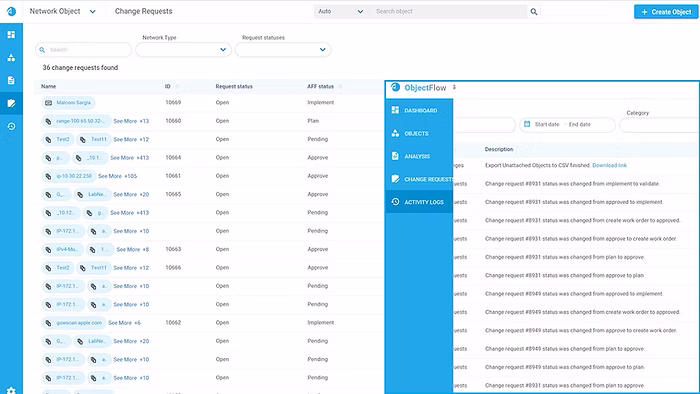Click the search magnifier icon in top bar
The height and width of the screenshot is (394, 700).
tap(534, 12)
